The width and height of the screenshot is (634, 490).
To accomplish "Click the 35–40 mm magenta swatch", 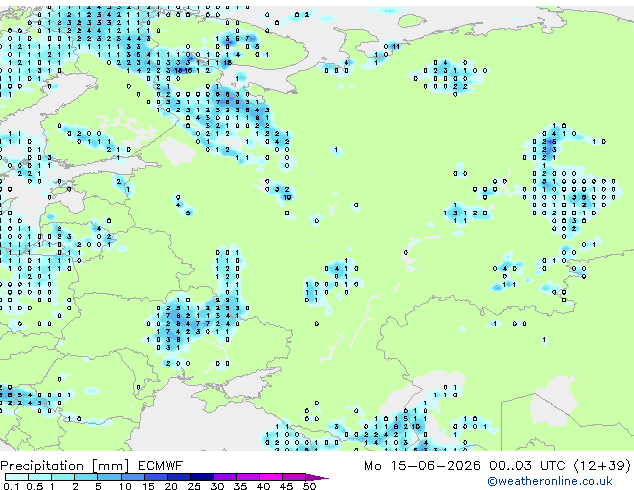I will pos(248,477).
